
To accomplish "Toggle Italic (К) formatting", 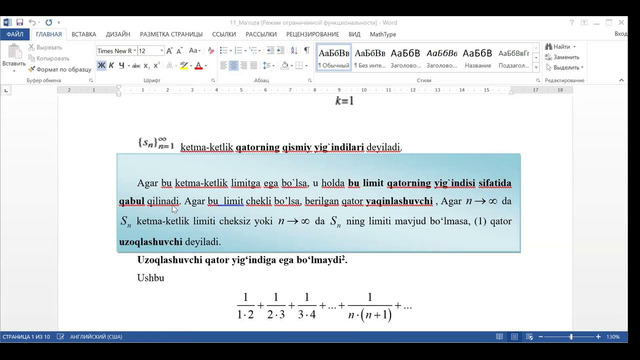I will tap(111, 65).
